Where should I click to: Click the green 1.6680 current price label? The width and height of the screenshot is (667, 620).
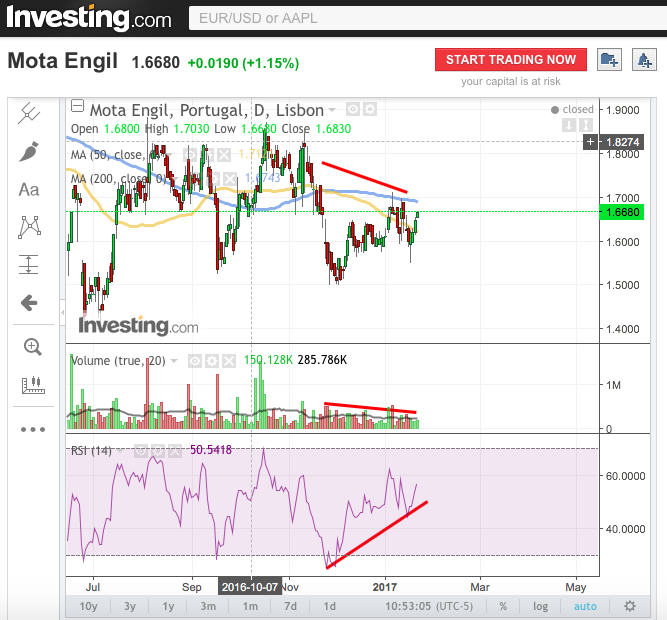621,212
